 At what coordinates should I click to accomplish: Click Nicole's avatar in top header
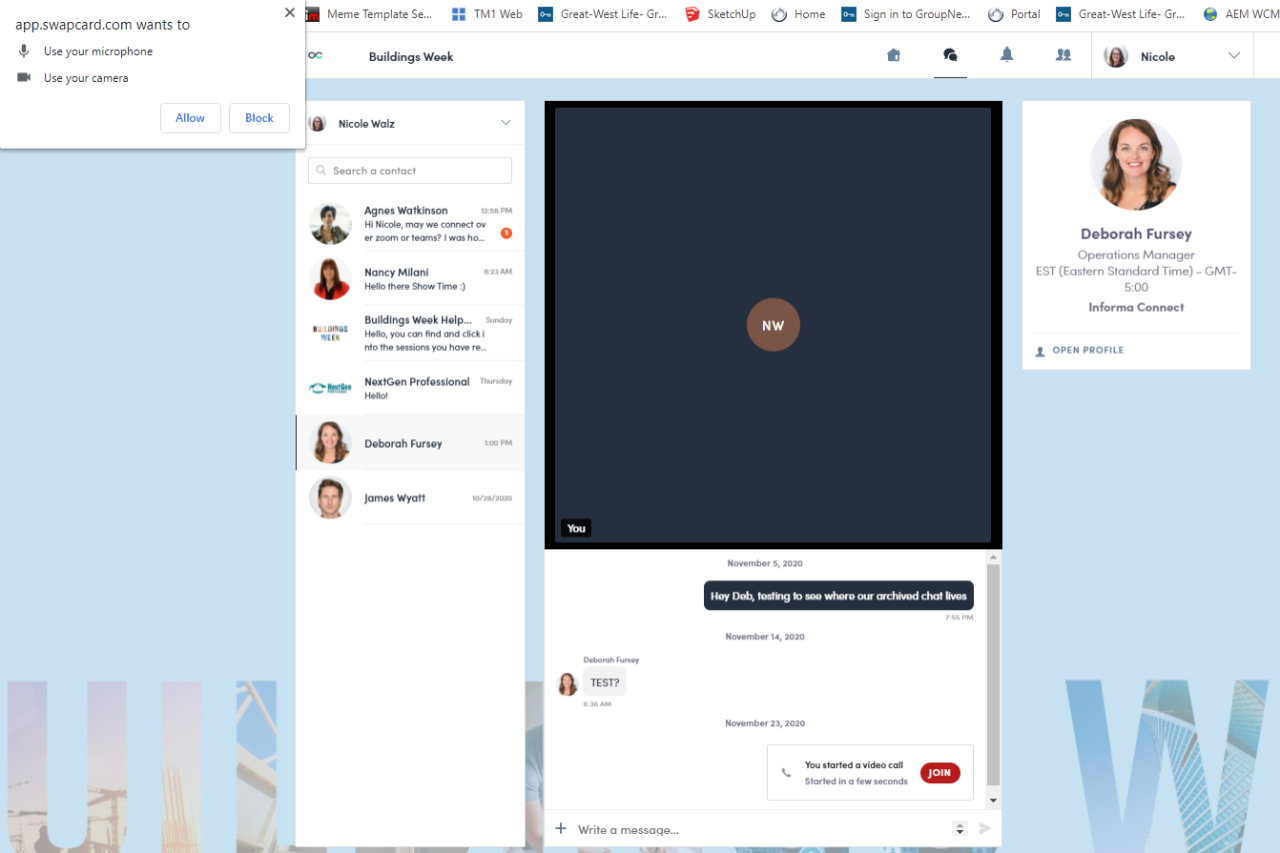(1116, 56)
